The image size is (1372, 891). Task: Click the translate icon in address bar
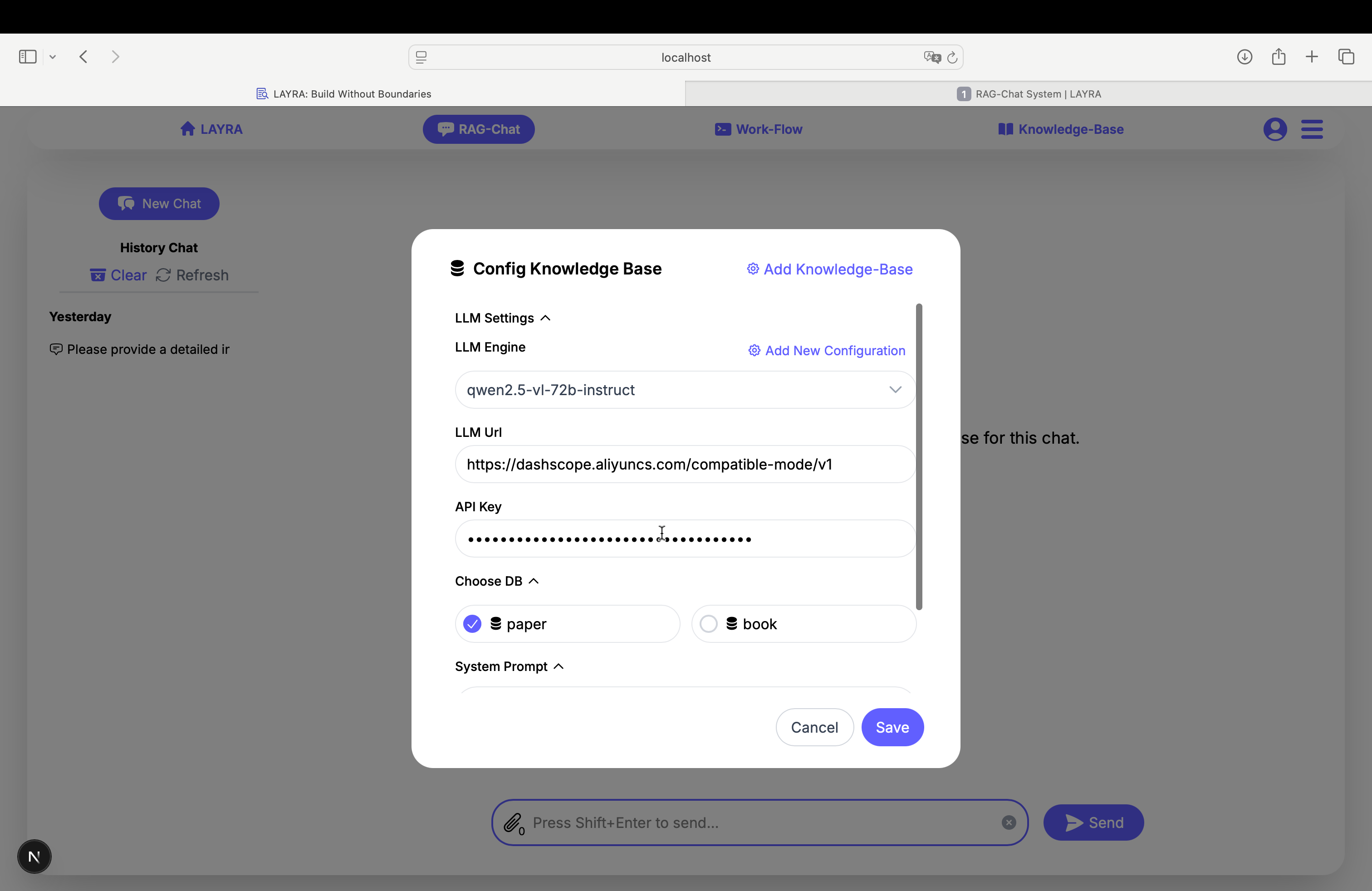931,57
